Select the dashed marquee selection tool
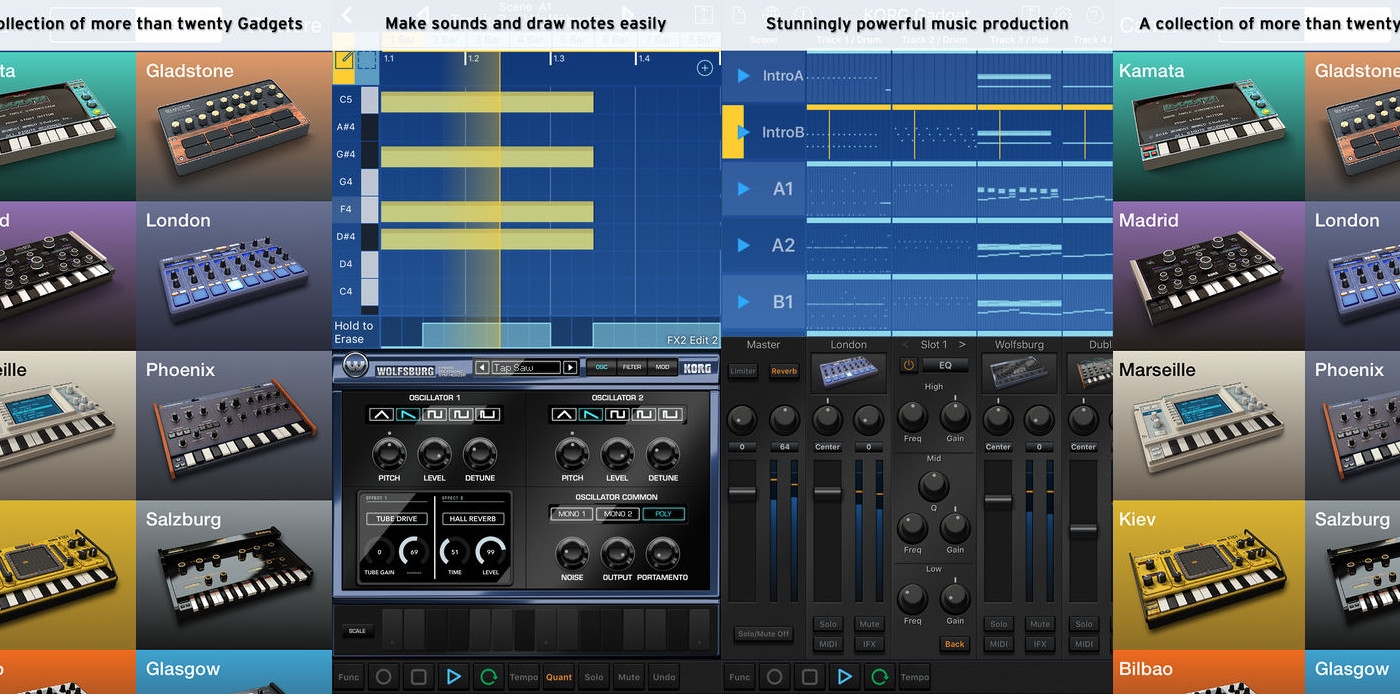The width and height of the screenshot is (1400, 700). click(x=368, y=60)
